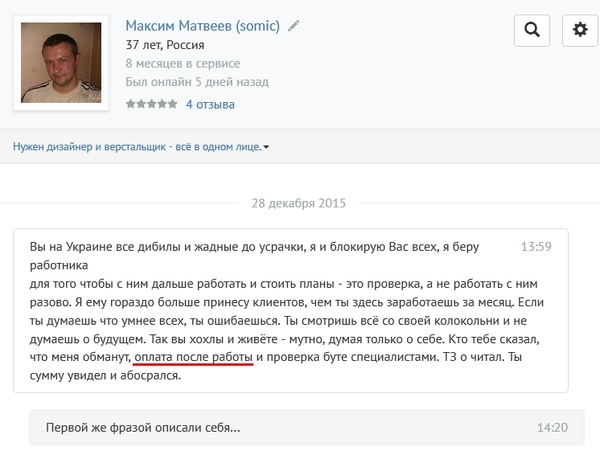Open the profile photo thumbnail
The width and height of the screenshot is (600, 455).
pos(61,63)
